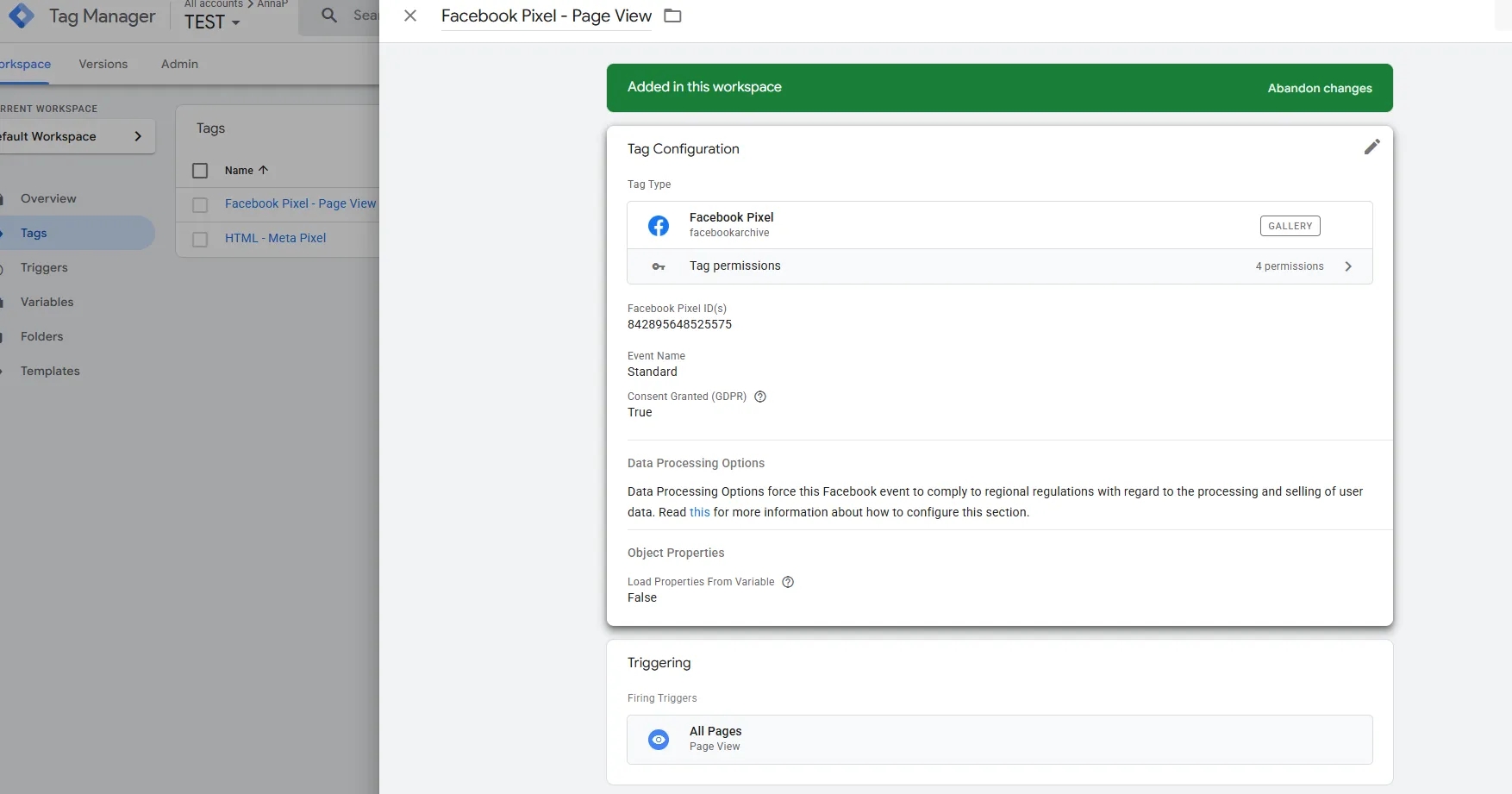Click the Tag Manager logo icon

point(22,16)
